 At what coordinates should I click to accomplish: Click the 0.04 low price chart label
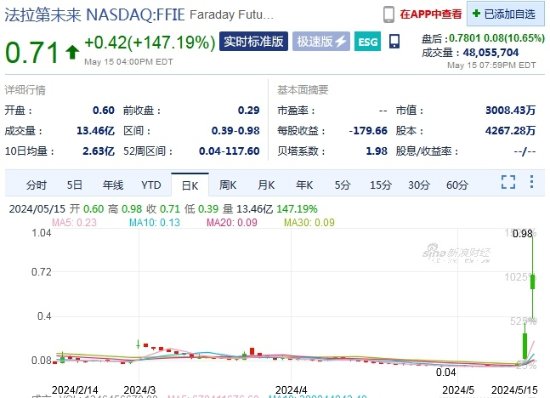tap(446, 372)
